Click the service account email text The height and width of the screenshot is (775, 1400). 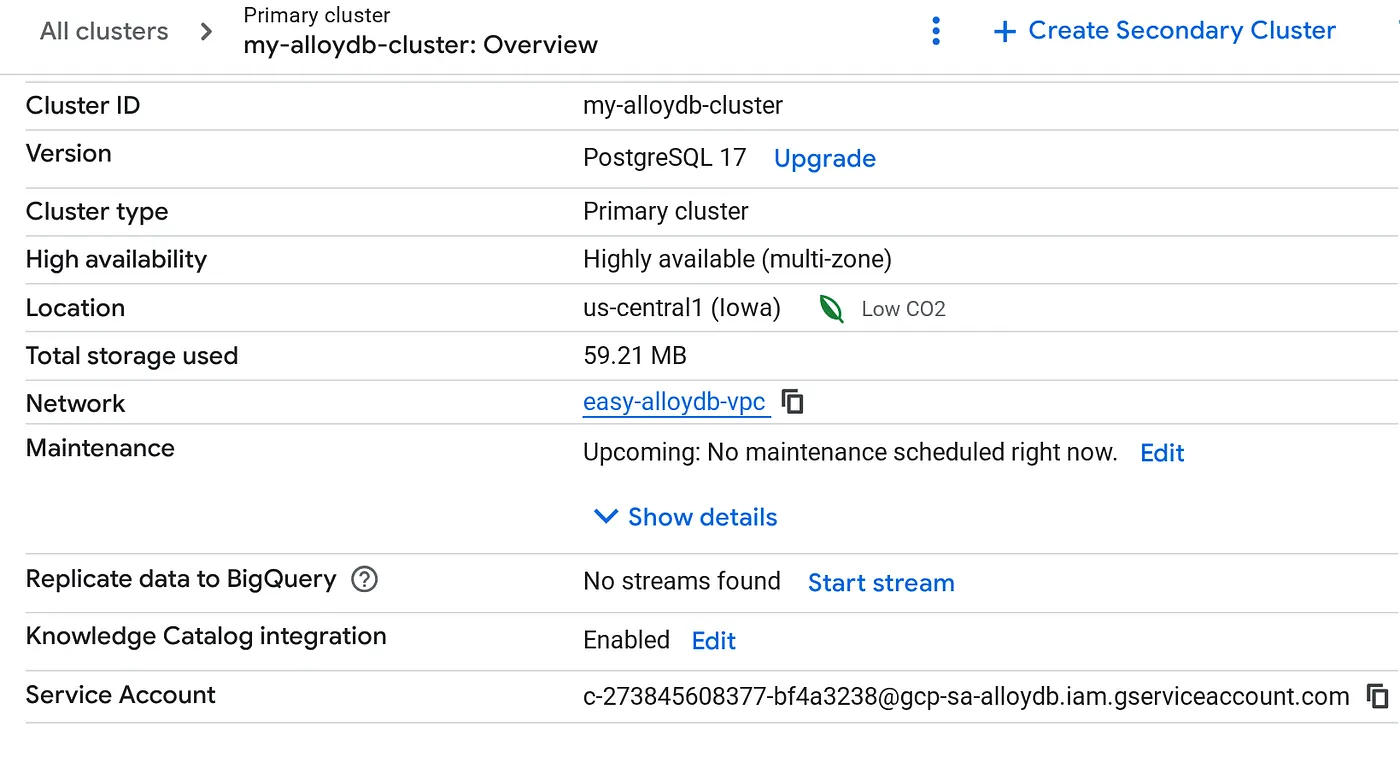(966, 697)
